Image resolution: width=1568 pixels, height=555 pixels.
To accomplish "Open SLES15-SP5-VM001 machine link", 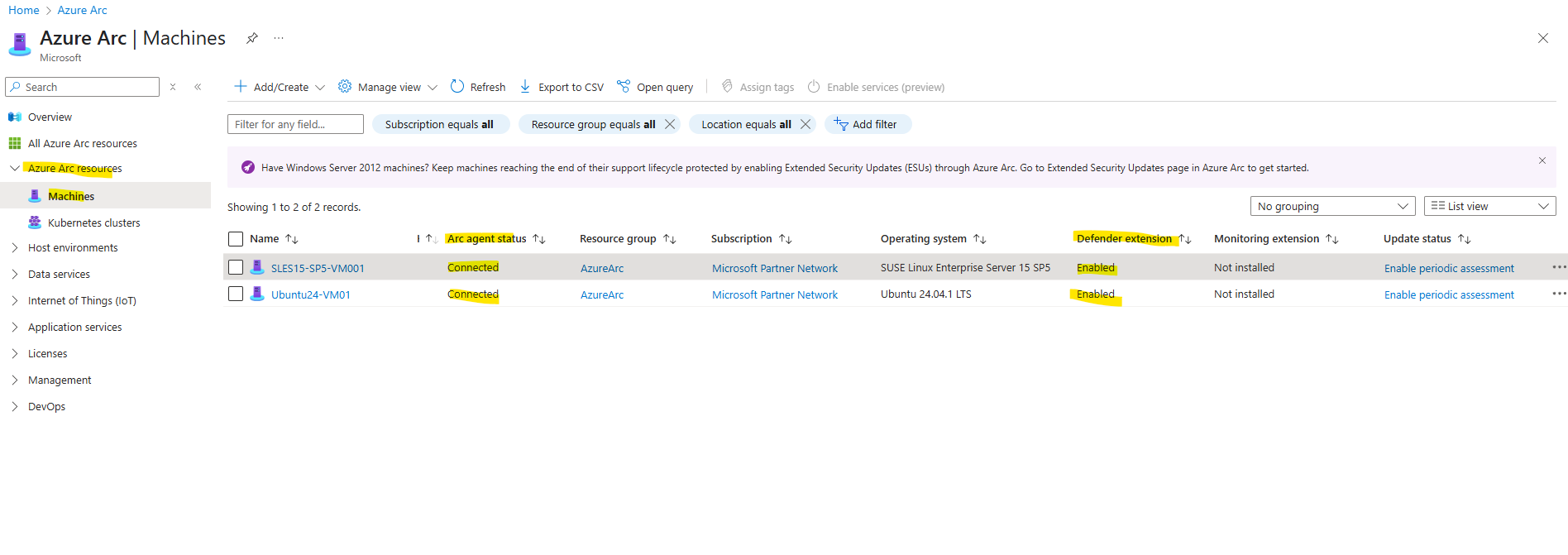I will click(x=318, y=268).
